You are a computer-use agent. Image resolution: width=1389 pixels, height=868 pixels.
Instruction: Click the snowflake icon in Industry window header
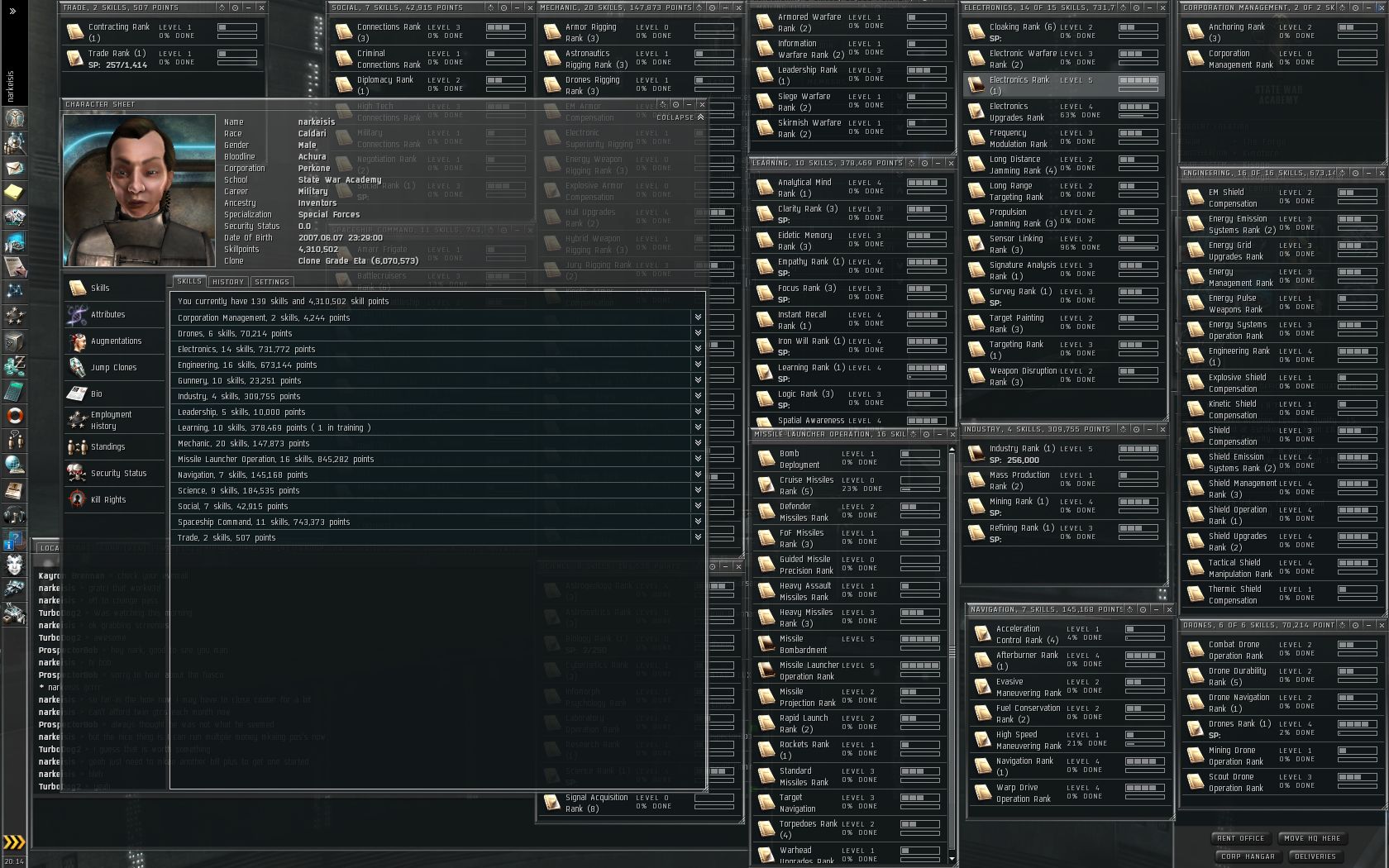click(1123, 429)
